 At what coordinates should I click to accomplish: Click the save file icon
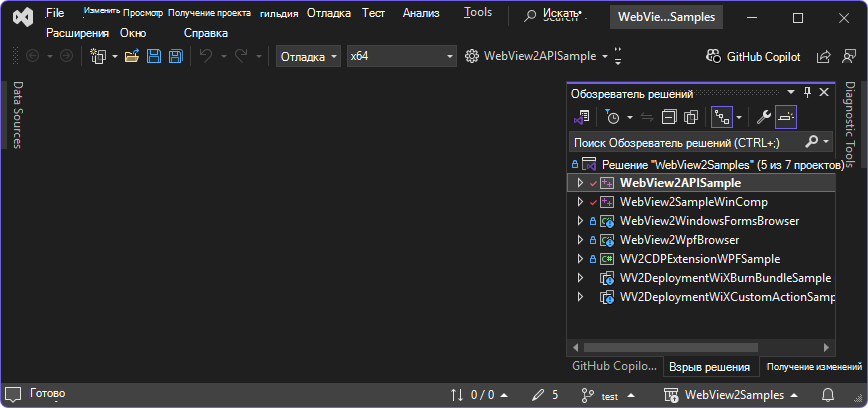click(x=154, y=56)
